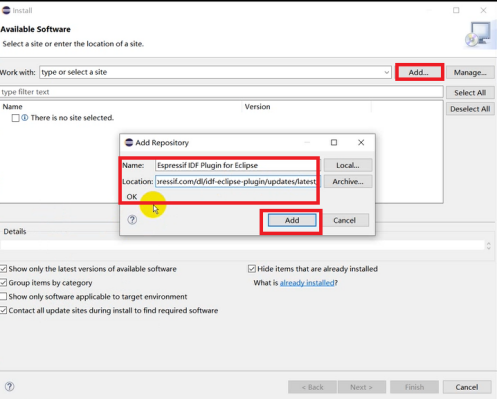Click the Eclipse icon in Add Repository title
The height and width of the screenshot is (400, 498).
[x=129, y=143]
